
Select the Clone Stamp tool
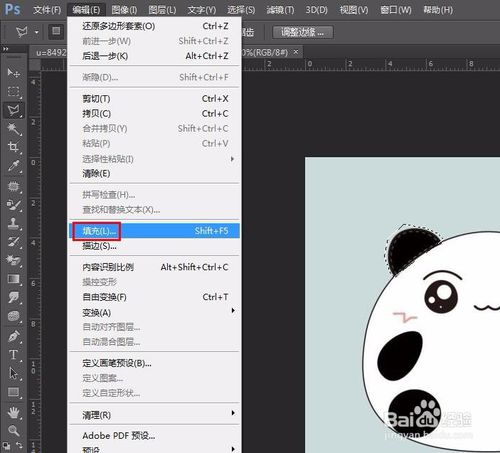tap(14, 223)
